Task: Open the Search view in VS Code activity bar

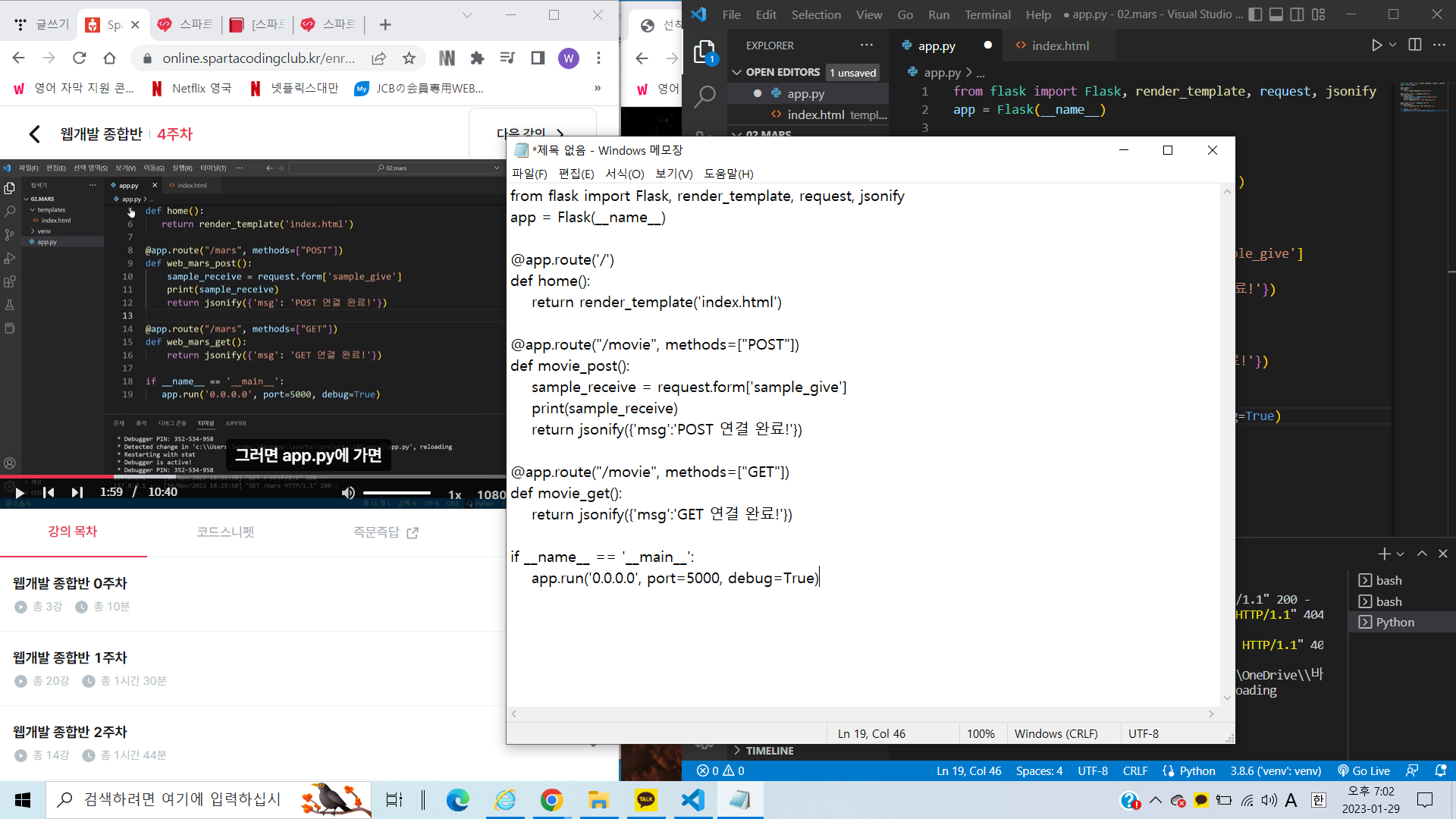Action: click(x=704, y=96)
